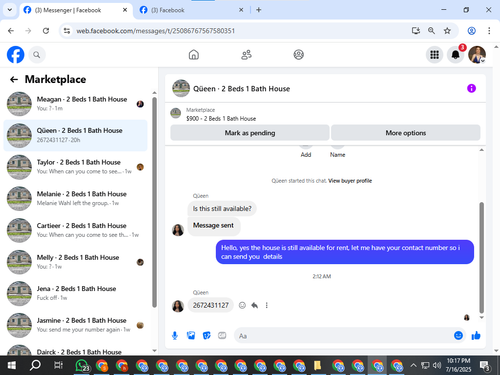The width and height of the screenshot is (500, 375).
Task: View site information icon in address bar
Action: tap(67, 31)
